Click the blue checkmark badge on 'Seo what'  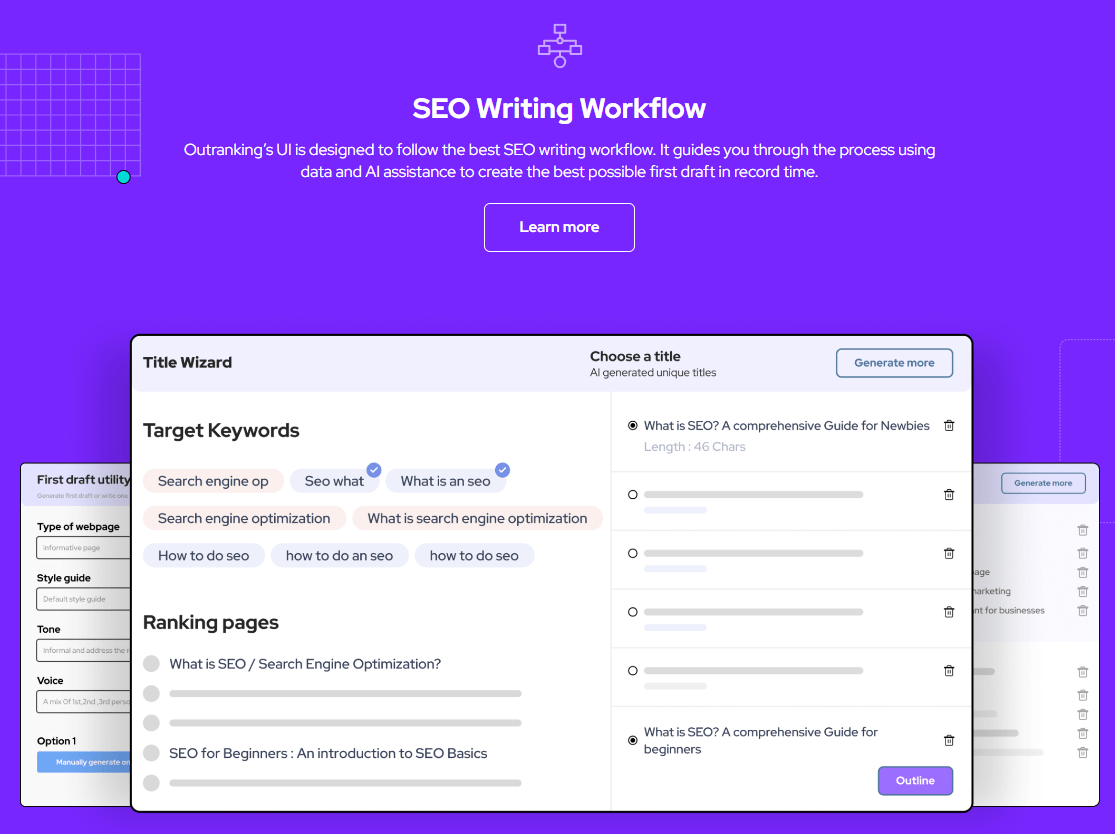[374, 470]
